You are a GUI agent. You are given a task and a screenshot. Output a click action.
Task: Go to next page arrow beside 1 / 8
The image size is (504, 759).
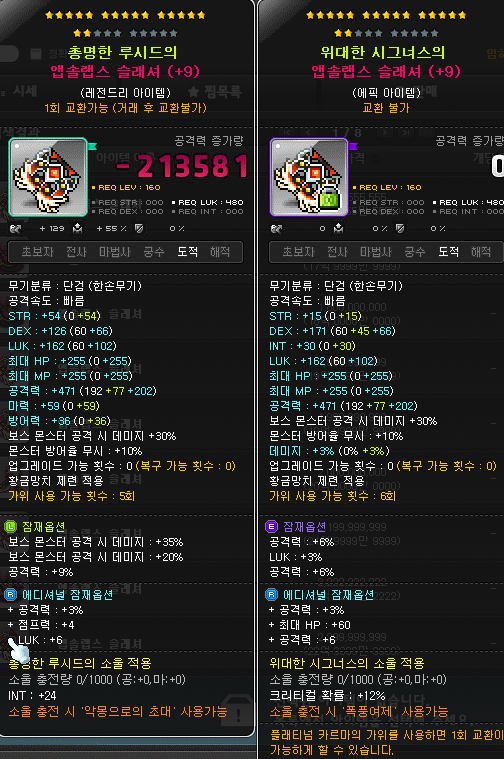[x=385, y=132]
